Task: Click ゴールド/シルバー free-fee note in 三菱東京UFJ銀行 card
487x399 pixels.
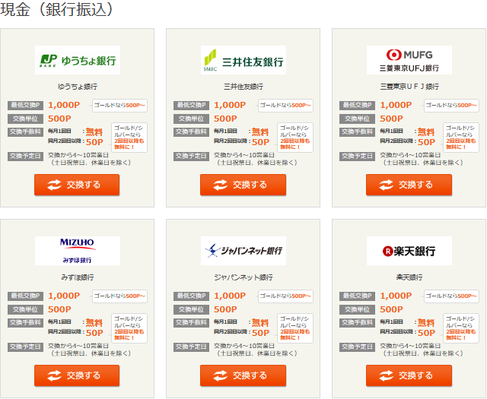Action: [461, 137]
